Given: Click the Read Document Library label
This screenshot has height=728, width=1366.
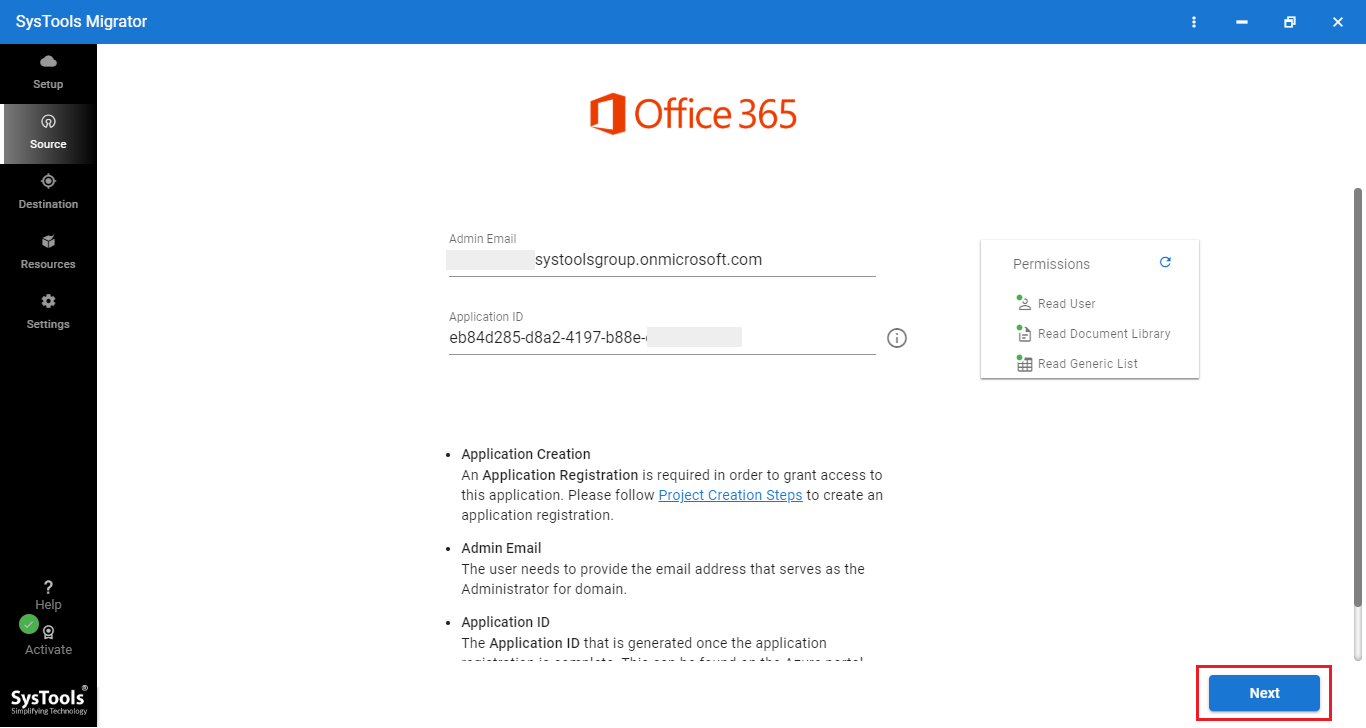Looking at the screenshot, I should coord(1104,334).
